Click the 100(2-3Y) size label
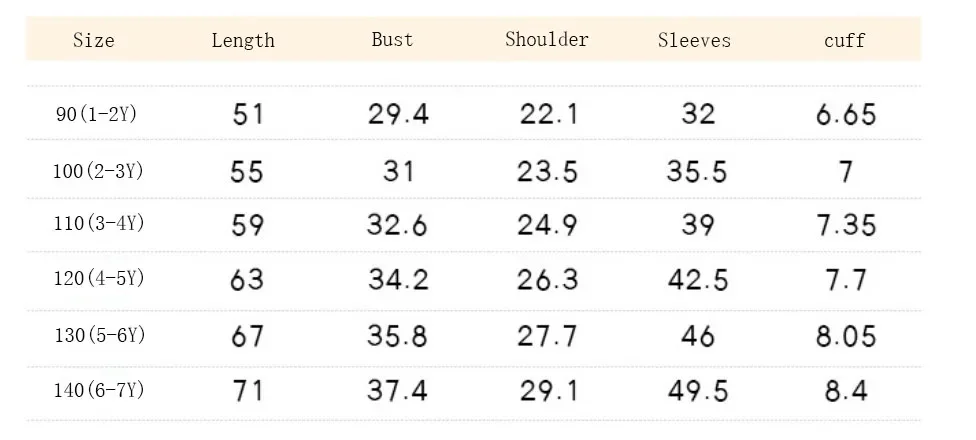The image size is (976, 440). [x=98, y=171]
